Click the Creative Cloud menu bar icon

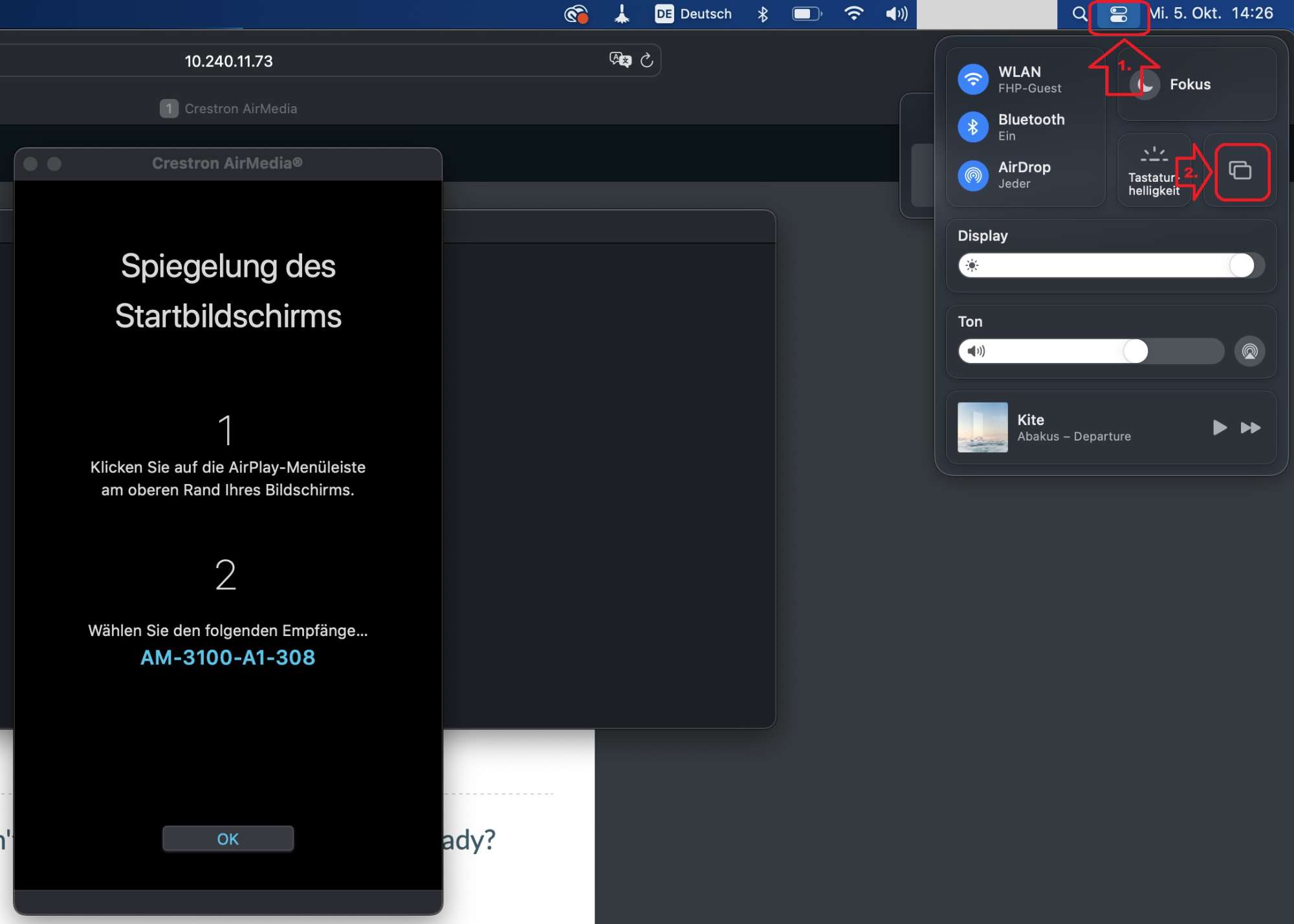(576, 14)
